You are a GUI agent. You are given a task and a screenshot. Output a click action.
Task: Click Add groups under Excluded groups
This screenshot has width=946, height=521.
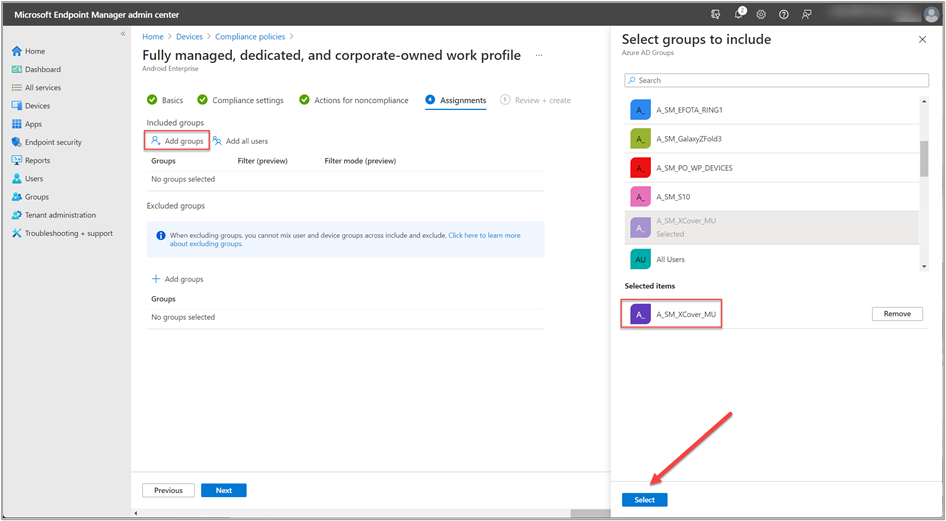tap(177, 279)
